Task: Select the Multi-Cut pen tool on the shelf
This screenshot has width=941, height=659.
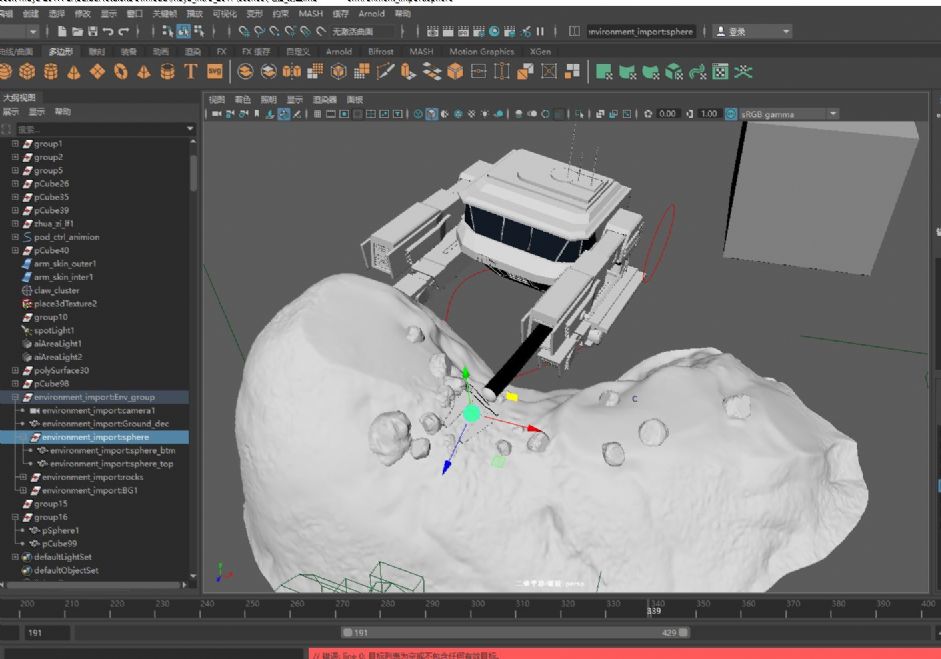Action: click(x=385, y=72)
